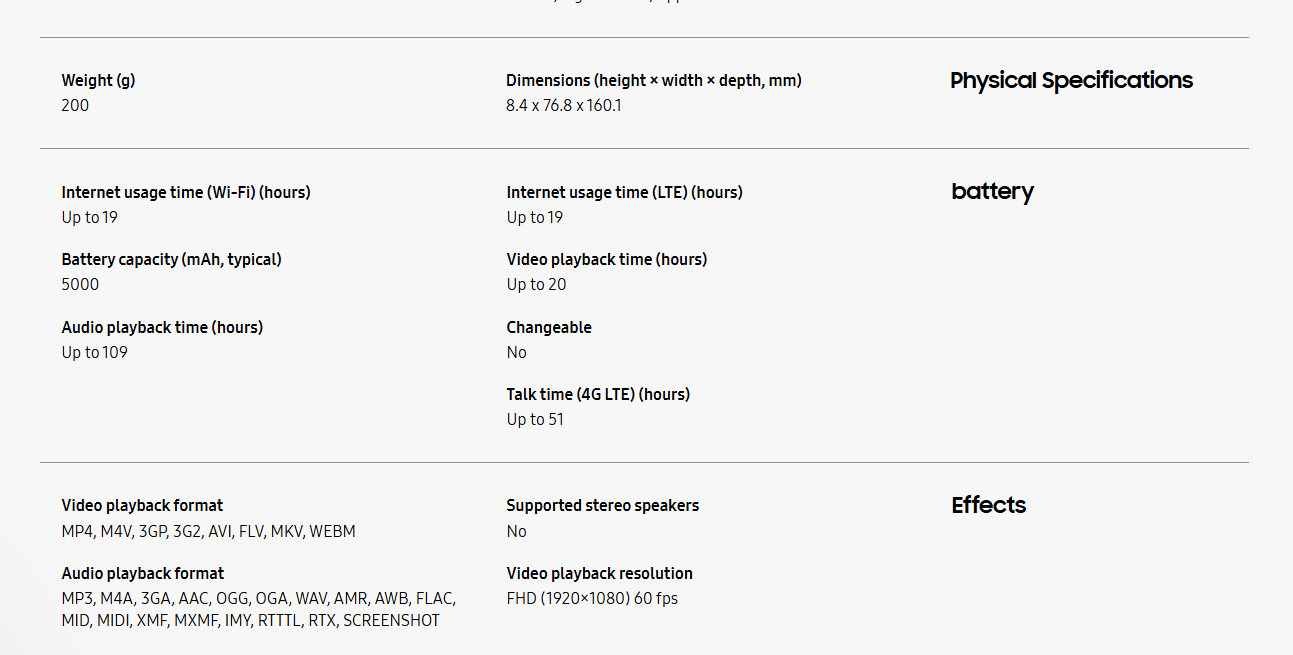Image resolution: width=1293 pixels, height=655 pixels.
Task: Click the Changeable label
Action: (x=549, y=327)
